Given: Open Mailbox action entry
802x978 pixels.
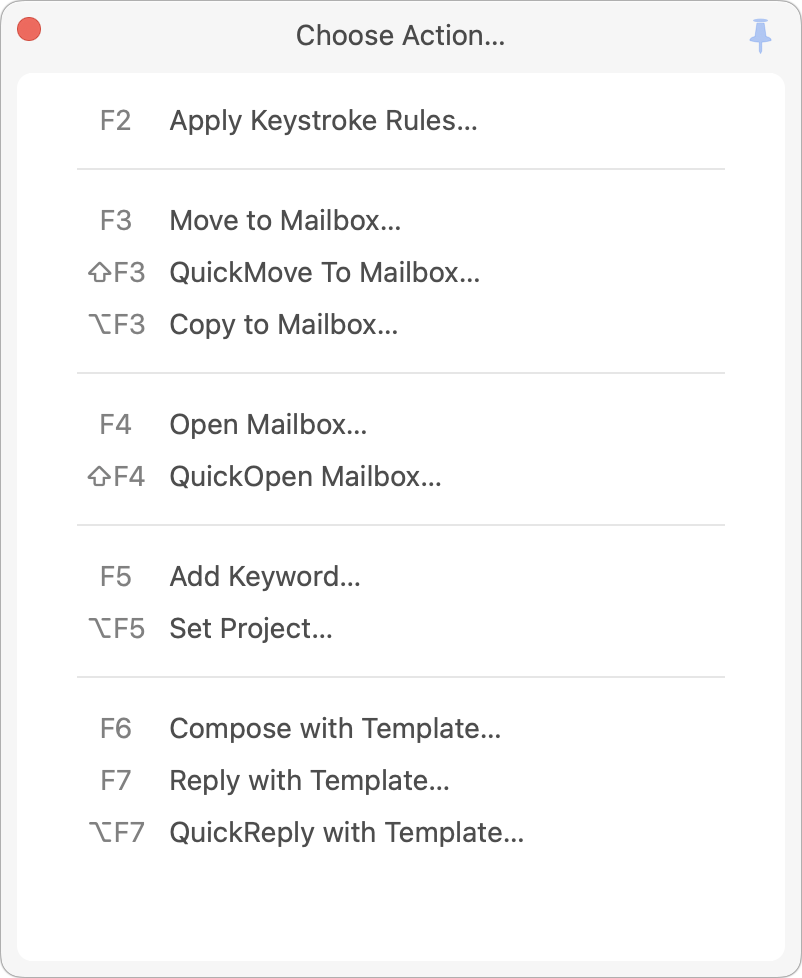Looking at the screenshot, I should pyautogui.click(x=268, y=424).
